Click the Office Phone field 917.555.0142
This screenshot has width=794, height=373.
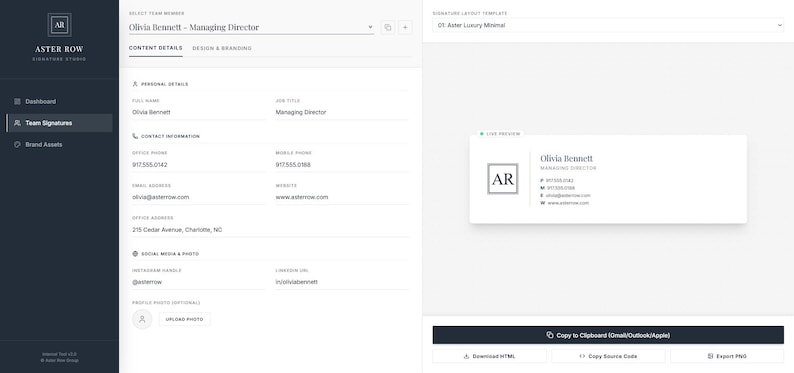[x=198, y=165]
